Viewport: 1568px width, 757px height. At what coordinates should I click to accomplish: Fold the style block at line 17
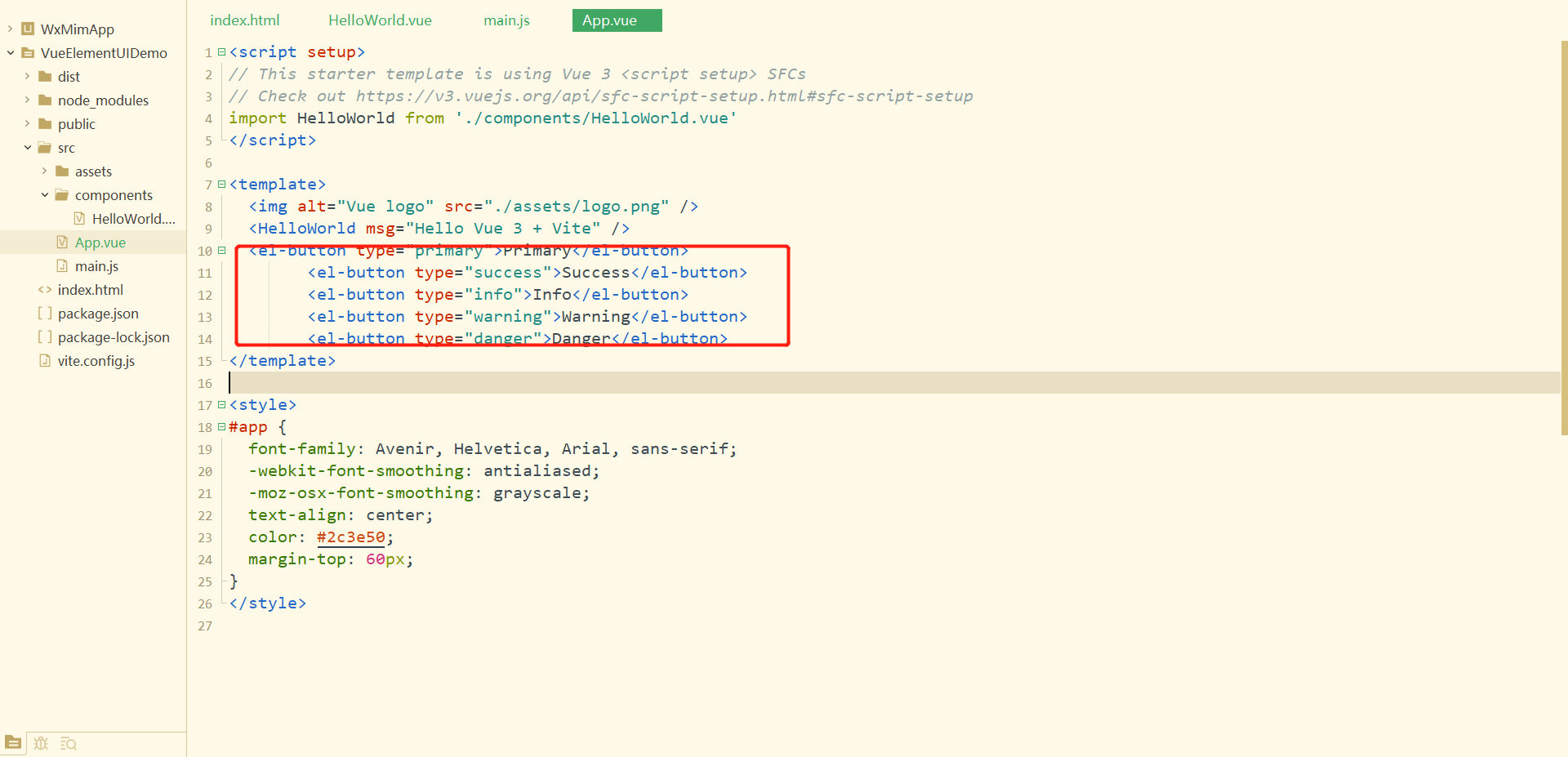click(221, 404)
